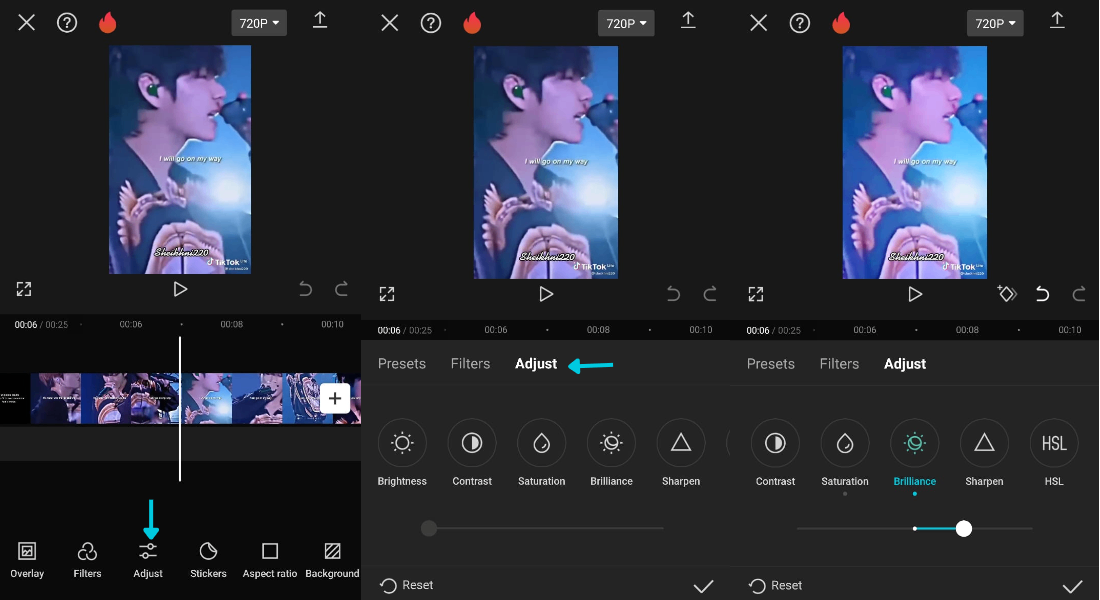
Task: Redo in the middle panel
Action: (710, 294)
